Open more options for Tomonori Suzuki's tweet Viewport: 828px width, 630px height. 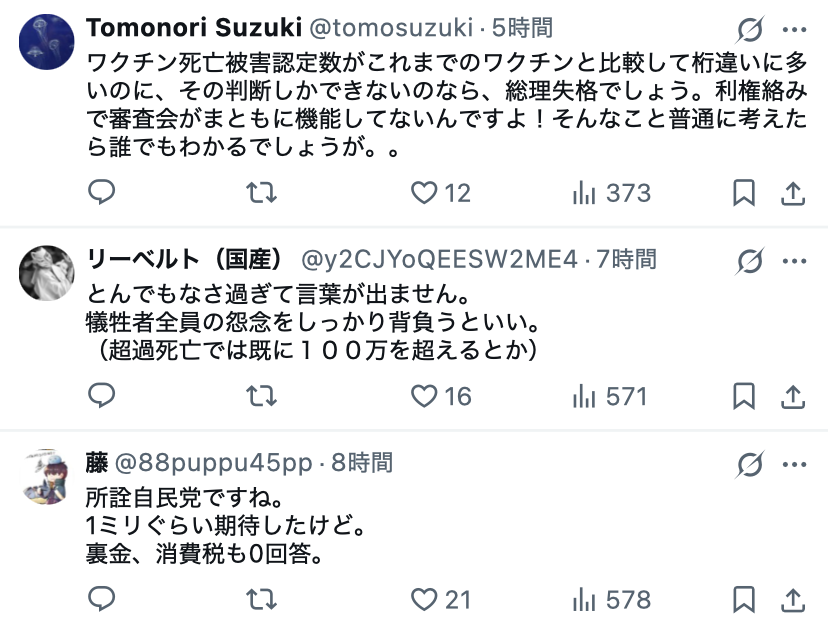793,28
